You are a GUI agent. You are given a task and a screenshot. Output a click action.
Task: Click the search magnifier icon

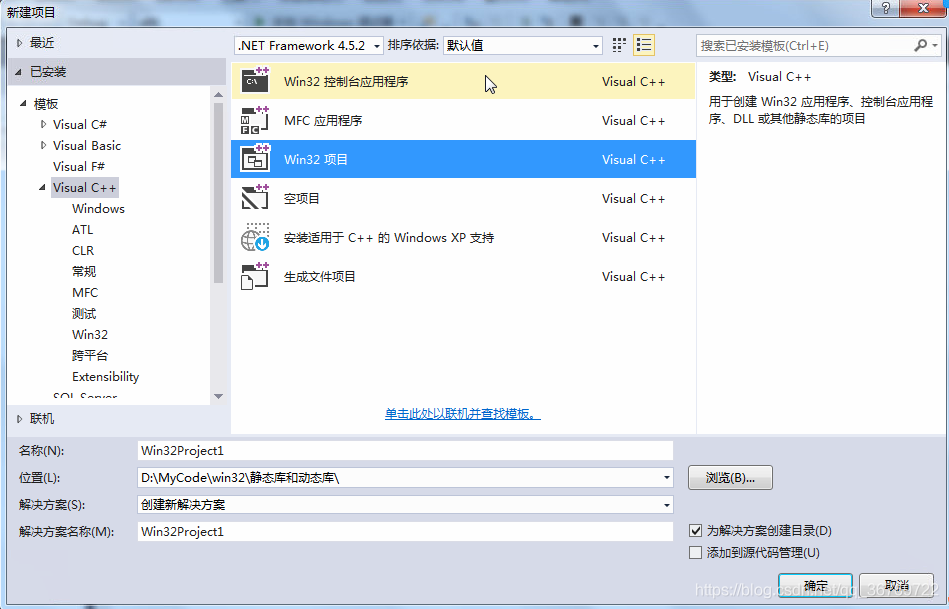[x=920, y=45]
